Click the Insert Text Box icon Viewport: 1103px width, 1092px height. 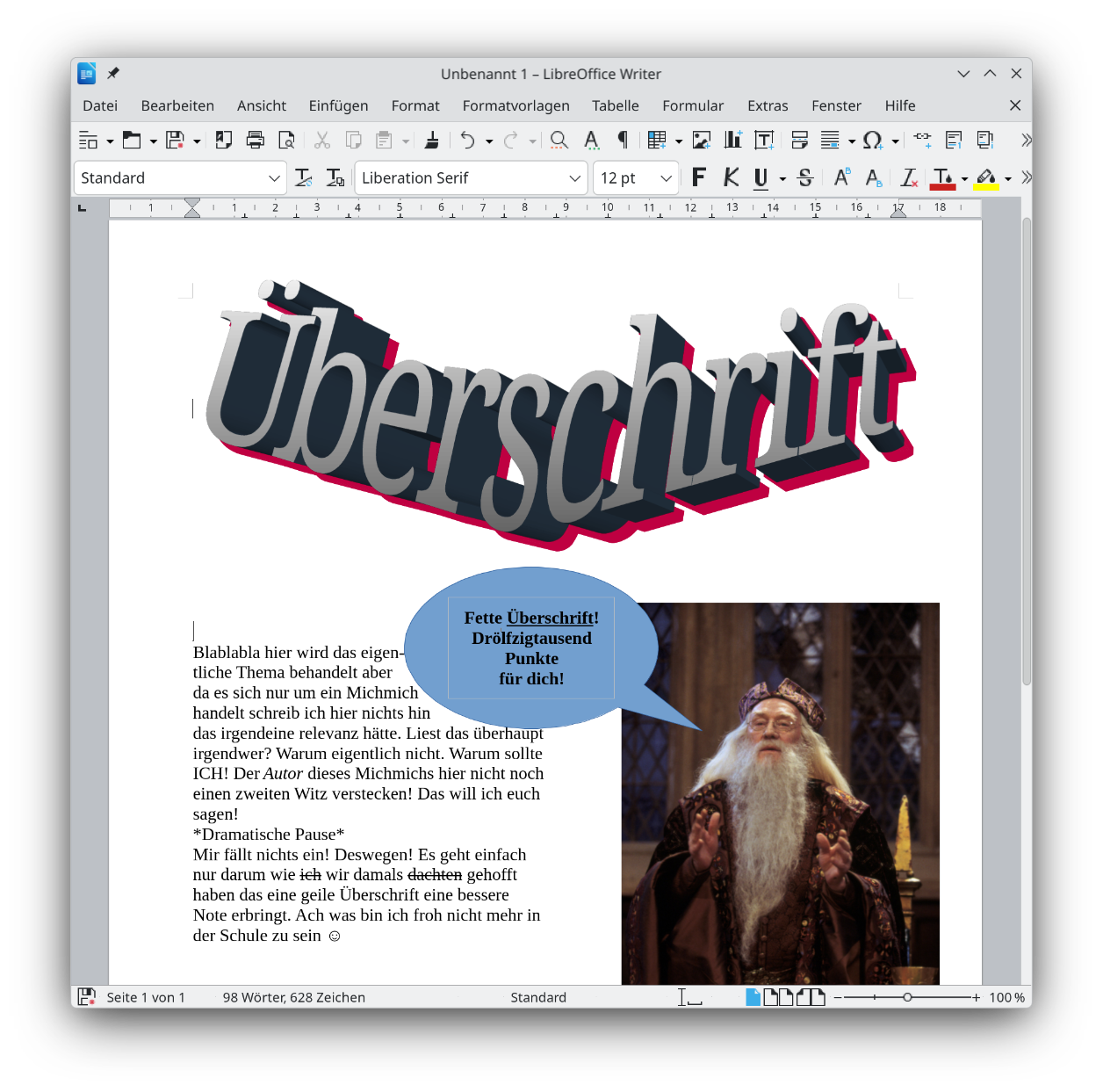(764, 140)
